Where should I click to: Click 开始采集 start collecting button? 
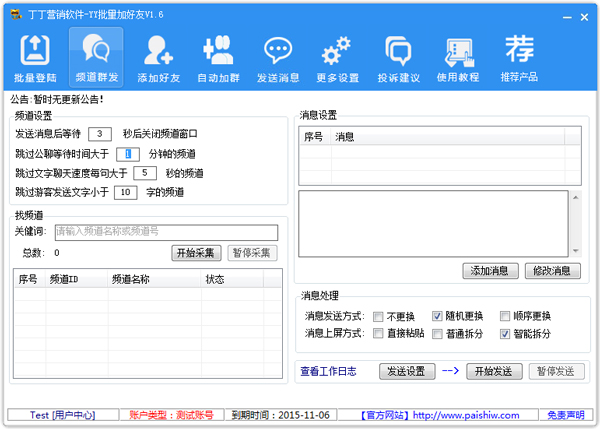tap(196, 253)
